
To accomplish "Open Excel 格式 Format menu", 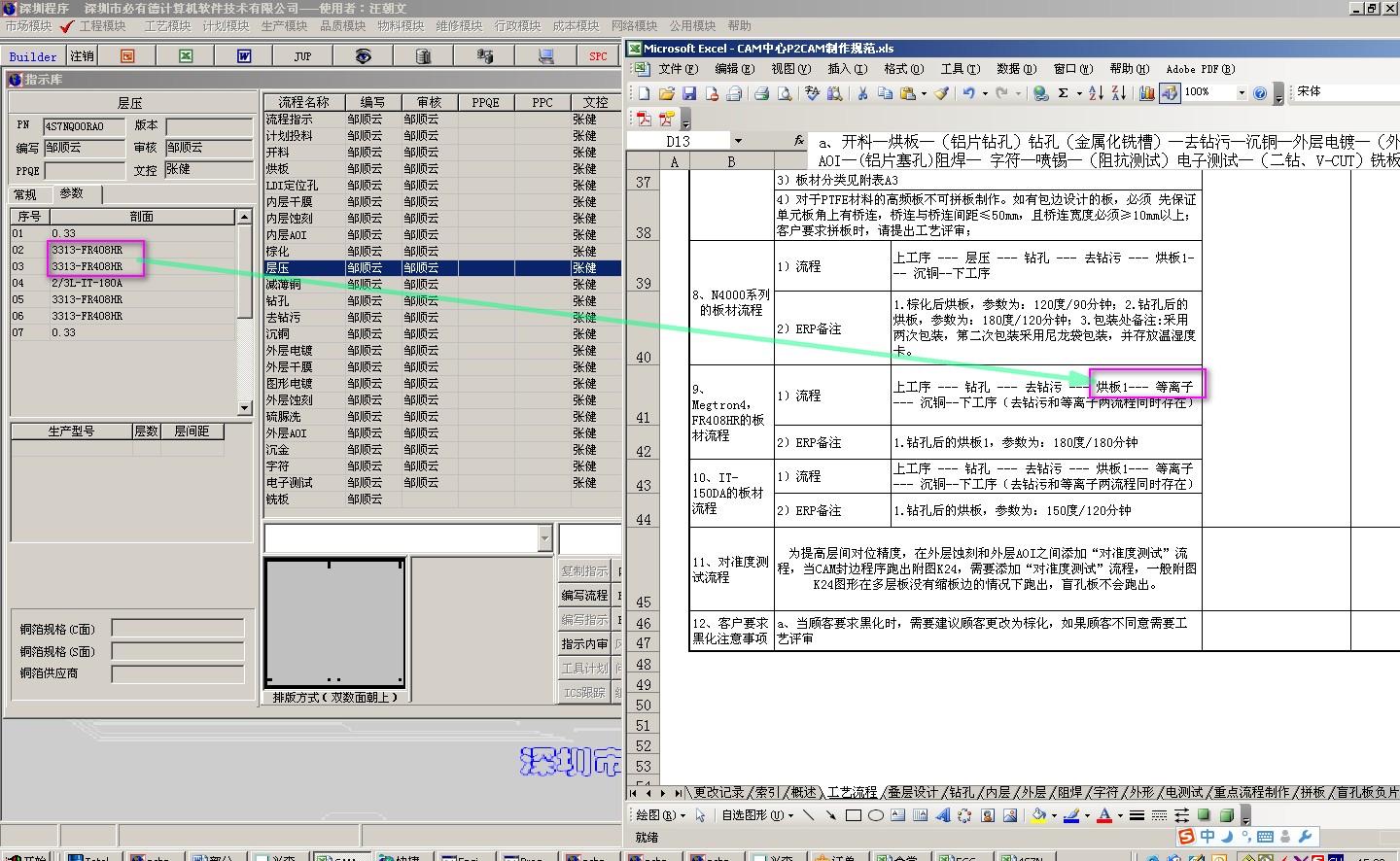I will click(903, 69).
